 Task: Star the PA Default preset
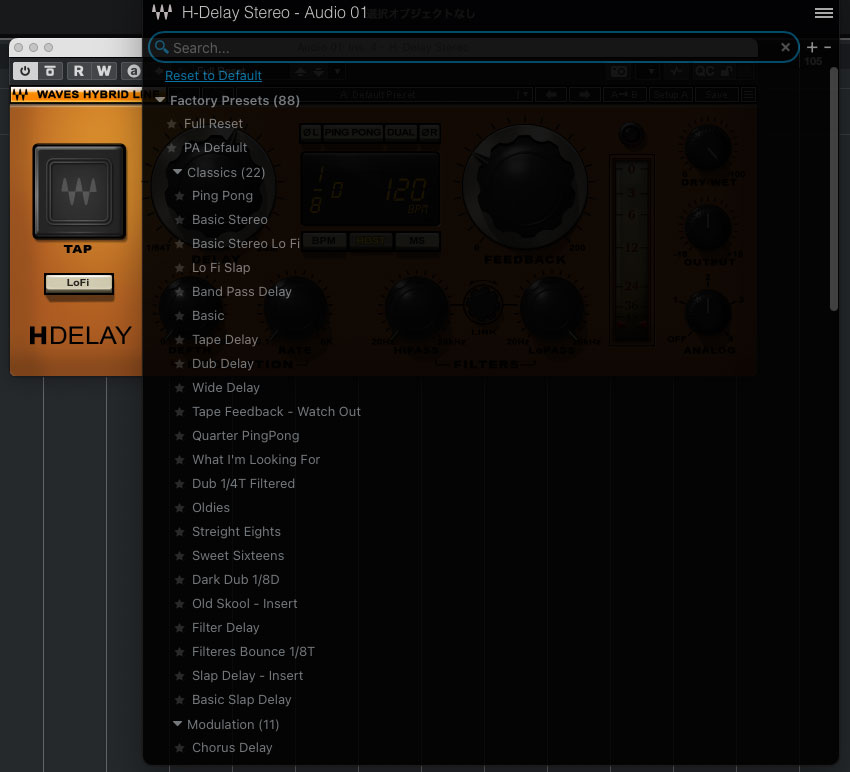(171, 148)
